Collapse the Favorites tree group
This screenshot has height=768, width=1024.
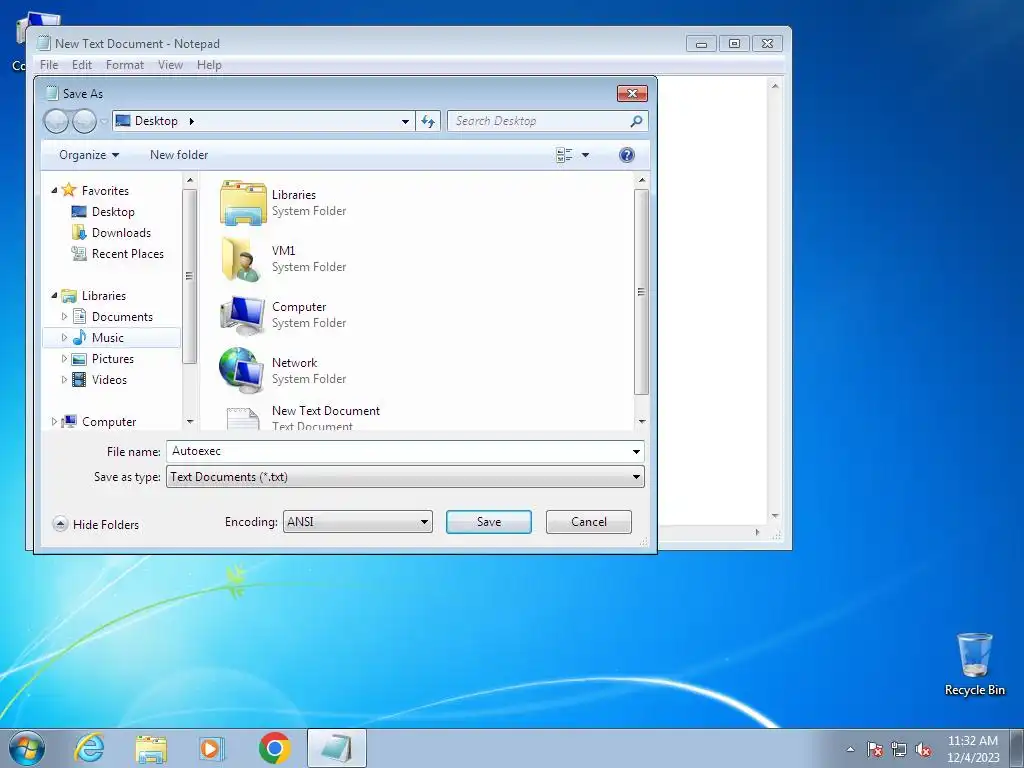pyautogui.click(x=54, y=190)
